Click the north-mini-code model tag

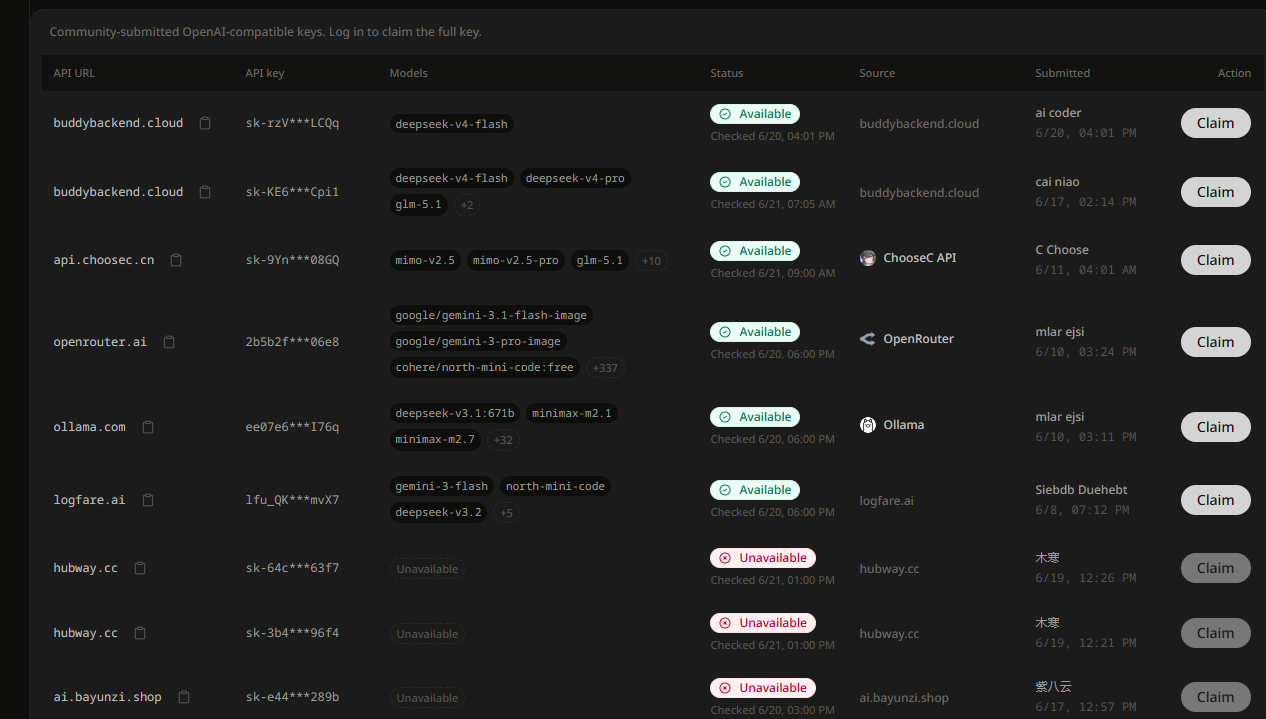(x=555, y=486)
